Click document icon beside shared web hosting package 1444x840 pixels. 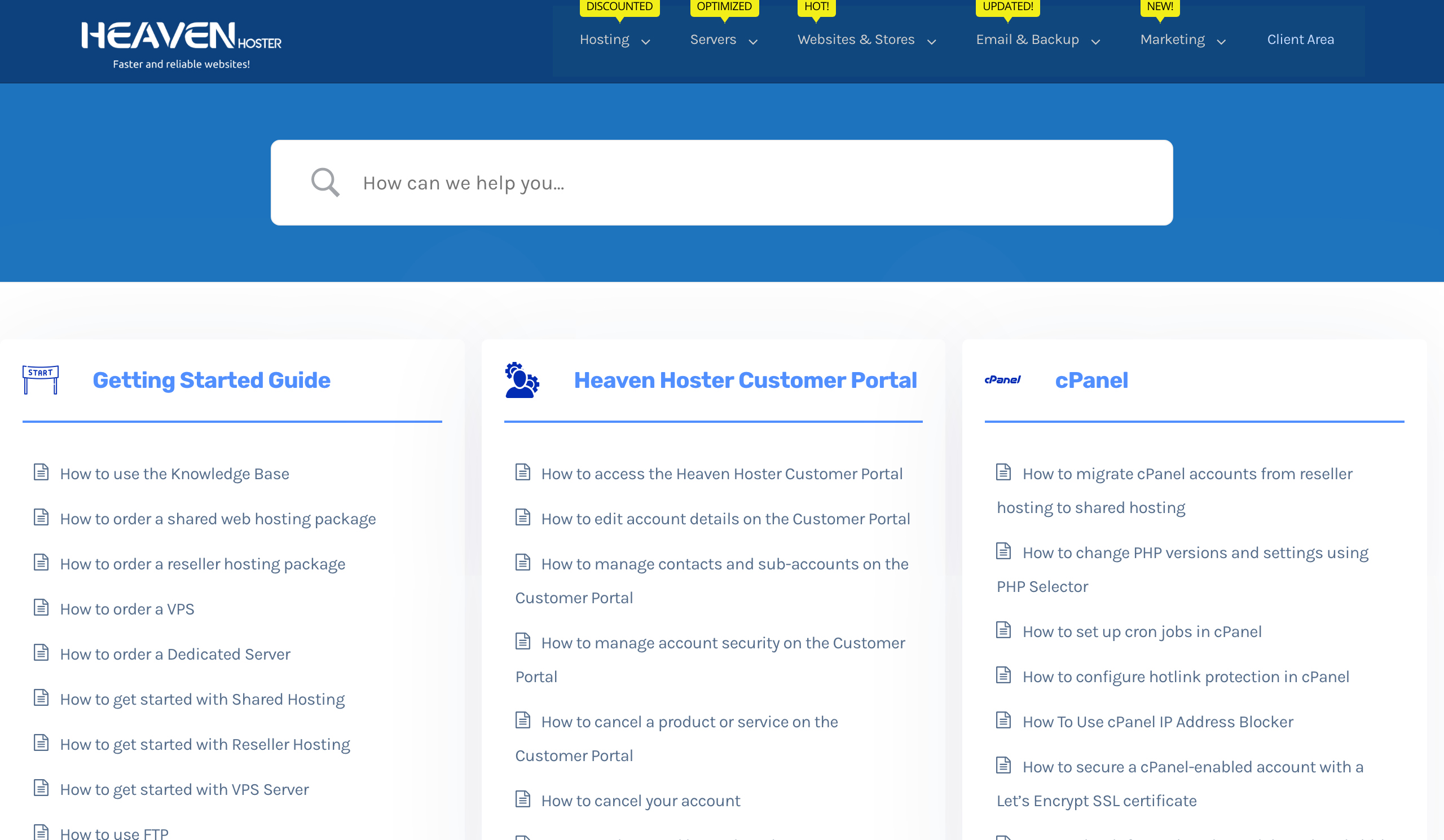point(41,517)
